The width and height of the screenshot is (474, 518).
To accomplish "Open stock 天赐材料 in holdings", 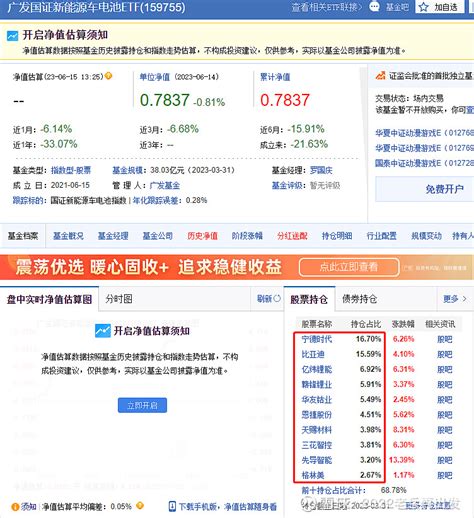I will tap(317, 430).
